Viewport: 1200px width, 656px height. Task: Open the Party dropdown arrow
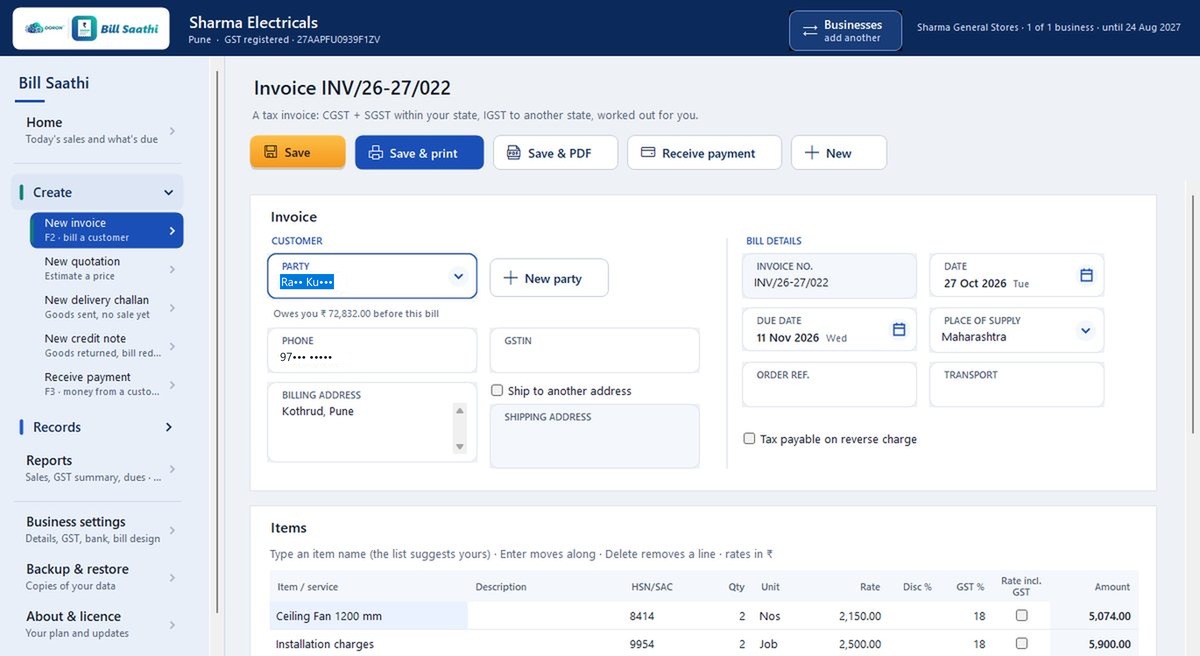(x=459, y=276)
